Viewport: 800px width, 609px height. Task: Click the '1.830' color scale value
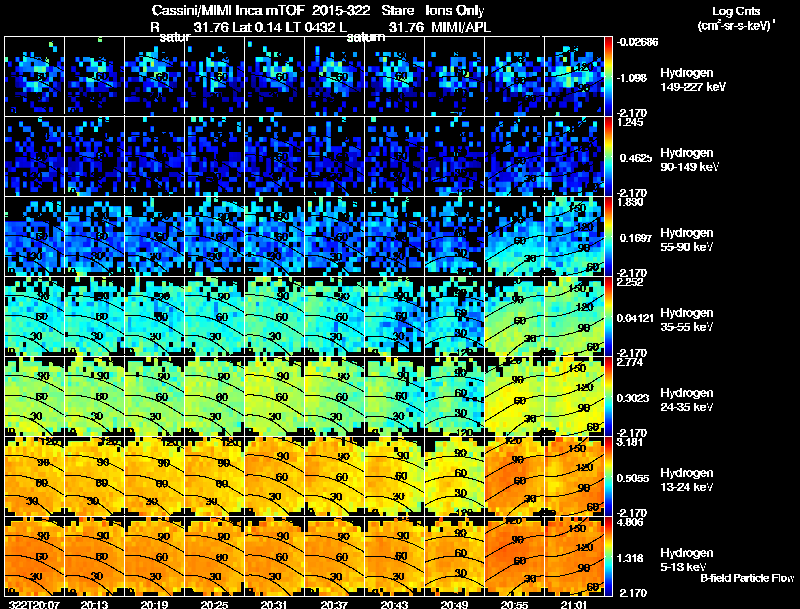click(631, 202)
